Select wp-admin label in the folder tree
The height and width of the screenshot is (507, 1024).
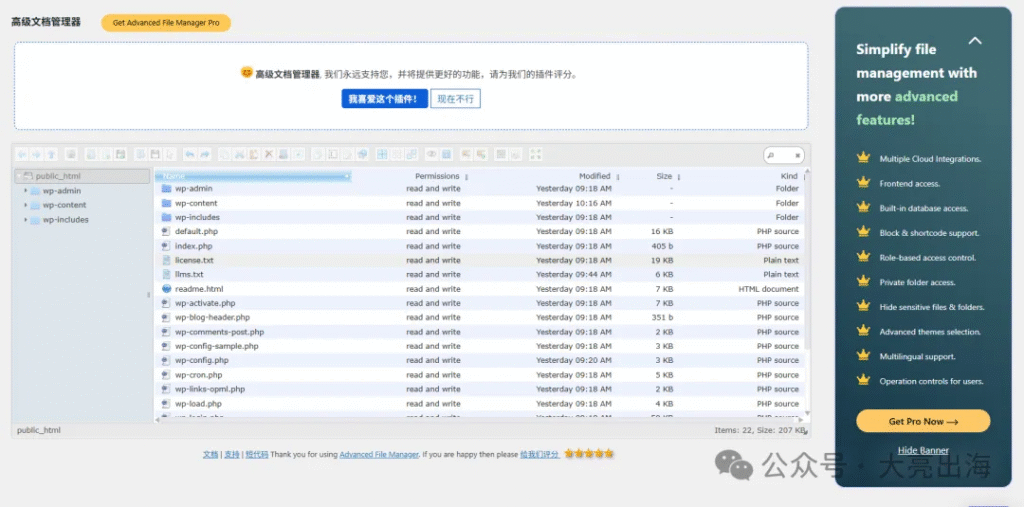(61, 191)
